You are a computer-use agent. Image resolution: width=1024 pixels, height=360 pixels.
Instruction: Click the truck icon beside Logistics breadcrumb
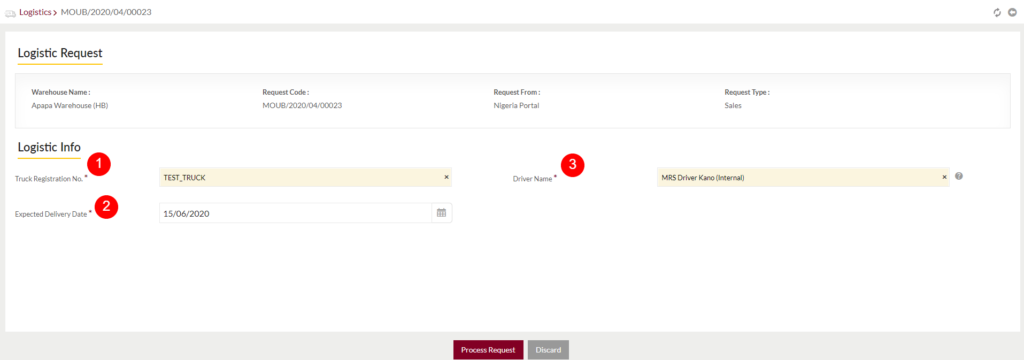point(10,13)
